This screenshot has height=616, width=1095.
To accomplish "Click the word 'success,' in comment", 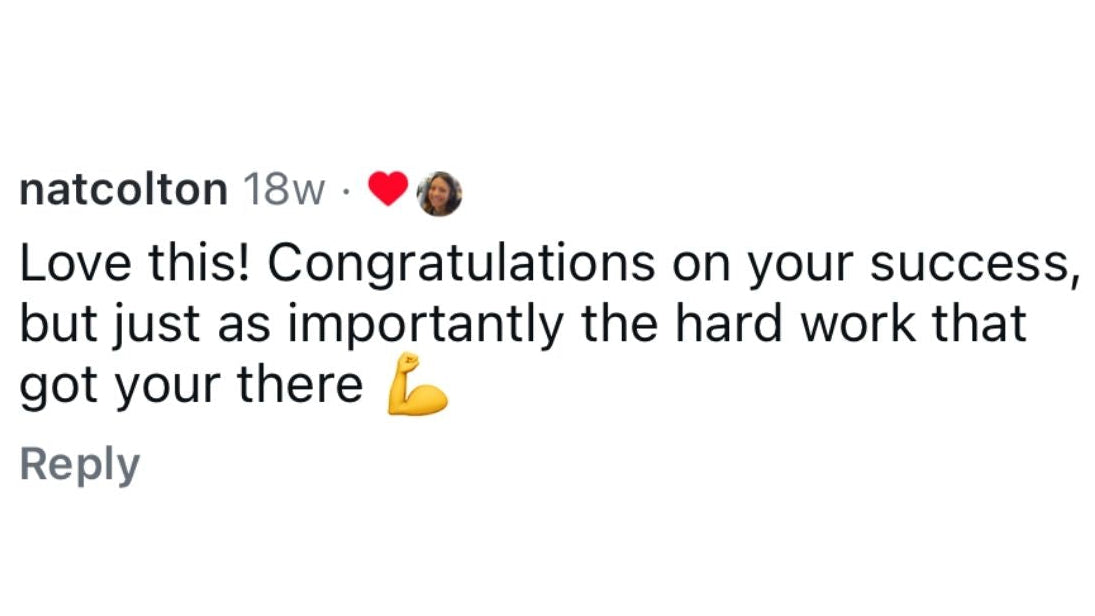I will pyautogui.click(x=971, y=265).
